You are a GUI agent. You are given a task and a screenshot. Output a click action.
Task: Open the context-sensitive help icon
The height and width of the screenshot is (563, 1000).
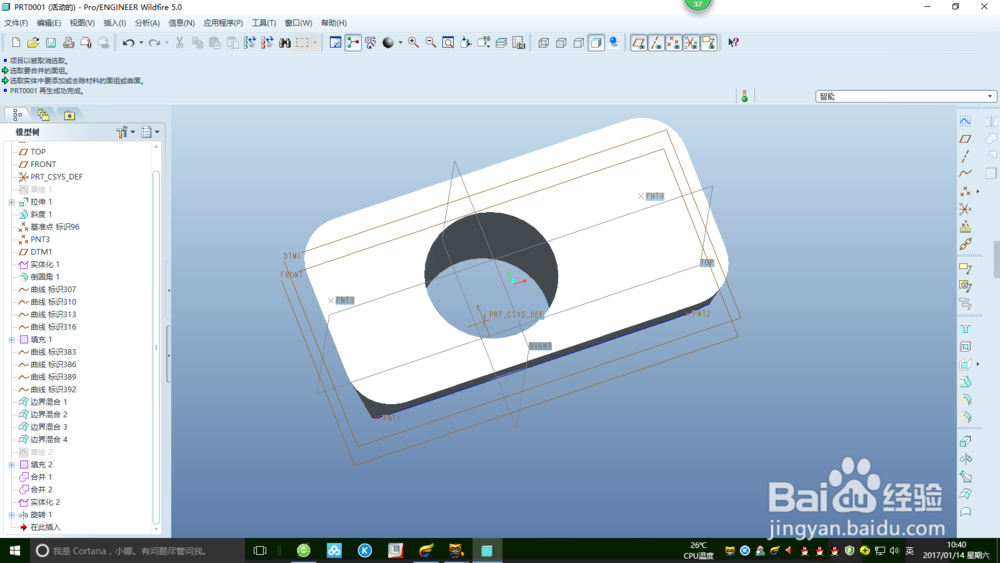click(733, 43)
